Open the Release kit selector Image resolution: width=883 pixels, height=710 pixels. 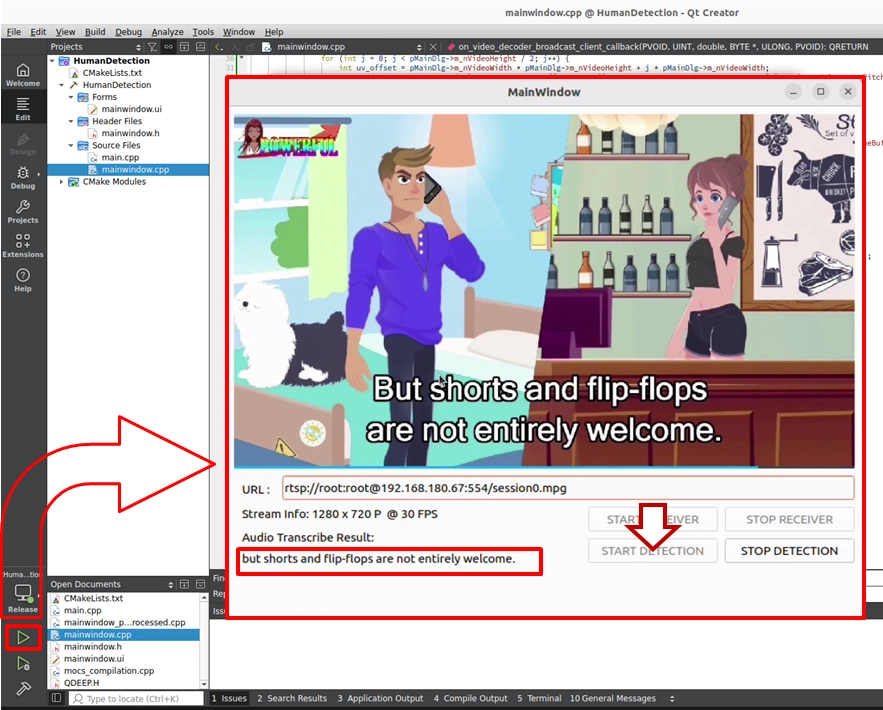point(23,597)
